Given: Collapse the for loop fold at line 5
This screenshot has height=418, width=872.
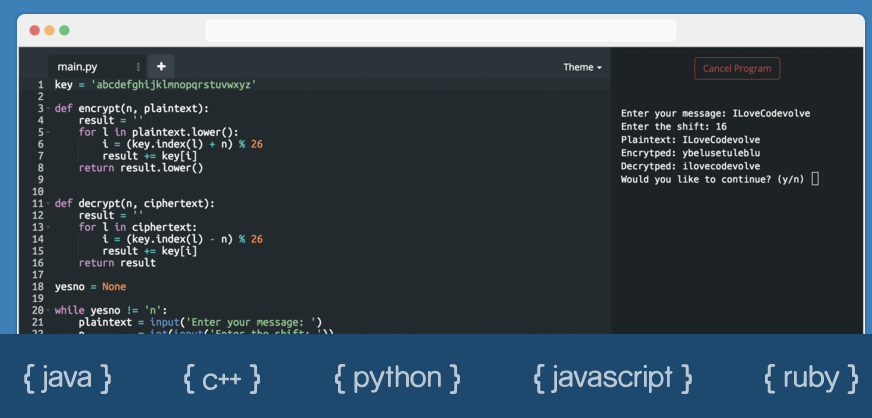Looking at the screenshot, I should coord(47,132).
